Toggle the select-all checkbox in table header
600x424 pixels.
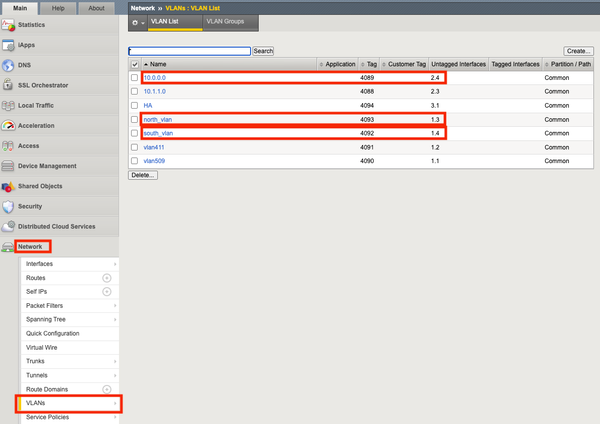(x=135, y=64)
